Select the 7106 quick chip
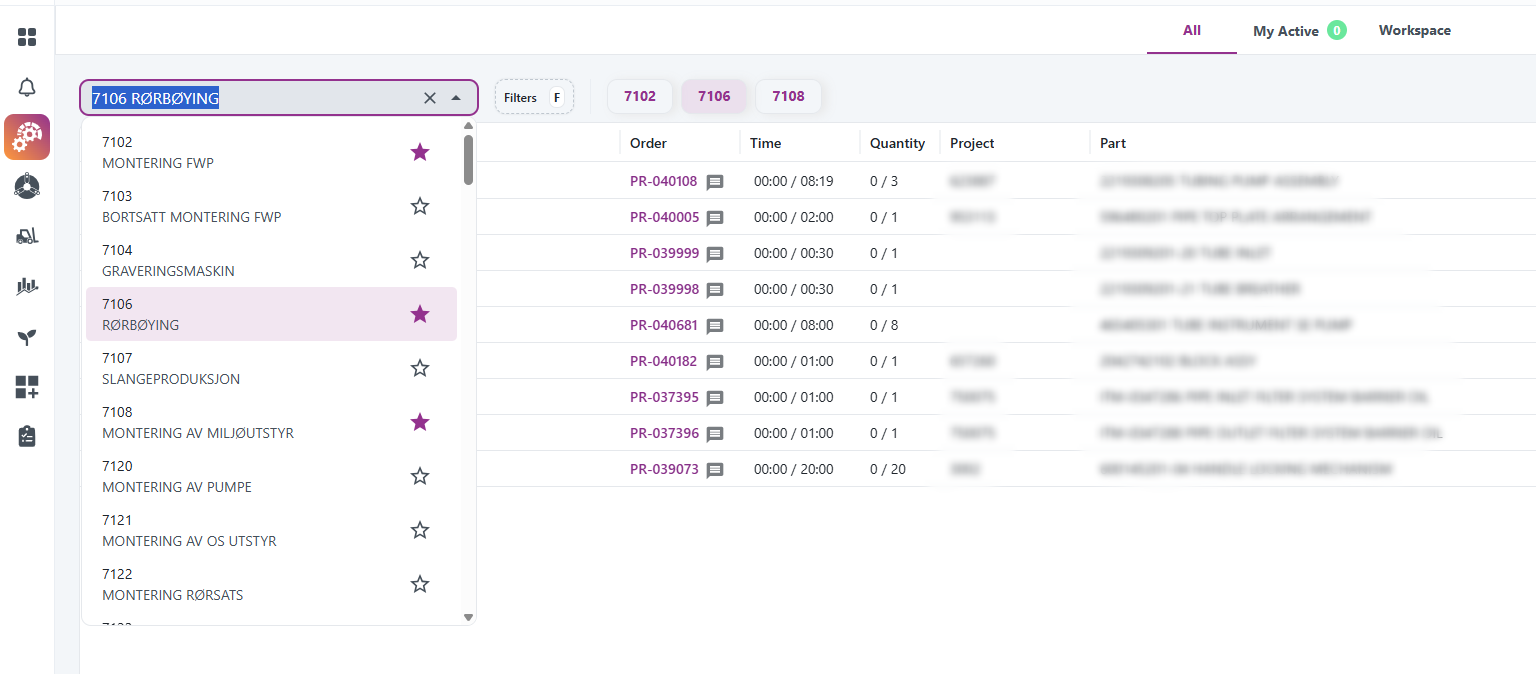The image size is (1536, 674). pos(714,96)
